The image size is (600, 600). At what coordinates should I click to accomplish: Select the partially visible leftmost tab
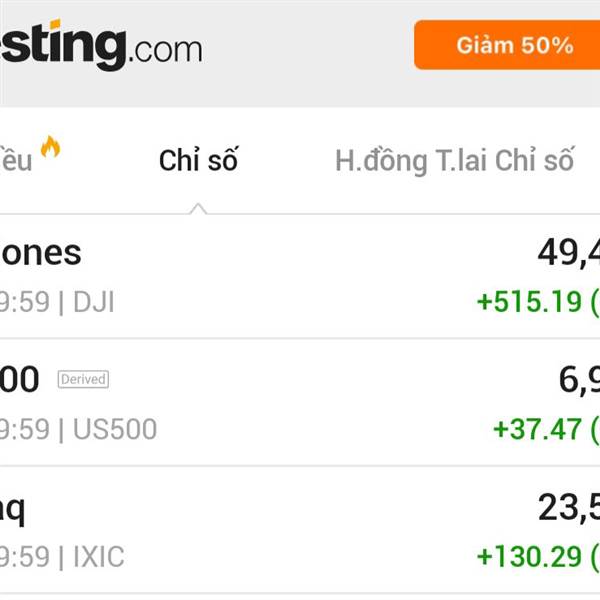[x=16, y=161]
